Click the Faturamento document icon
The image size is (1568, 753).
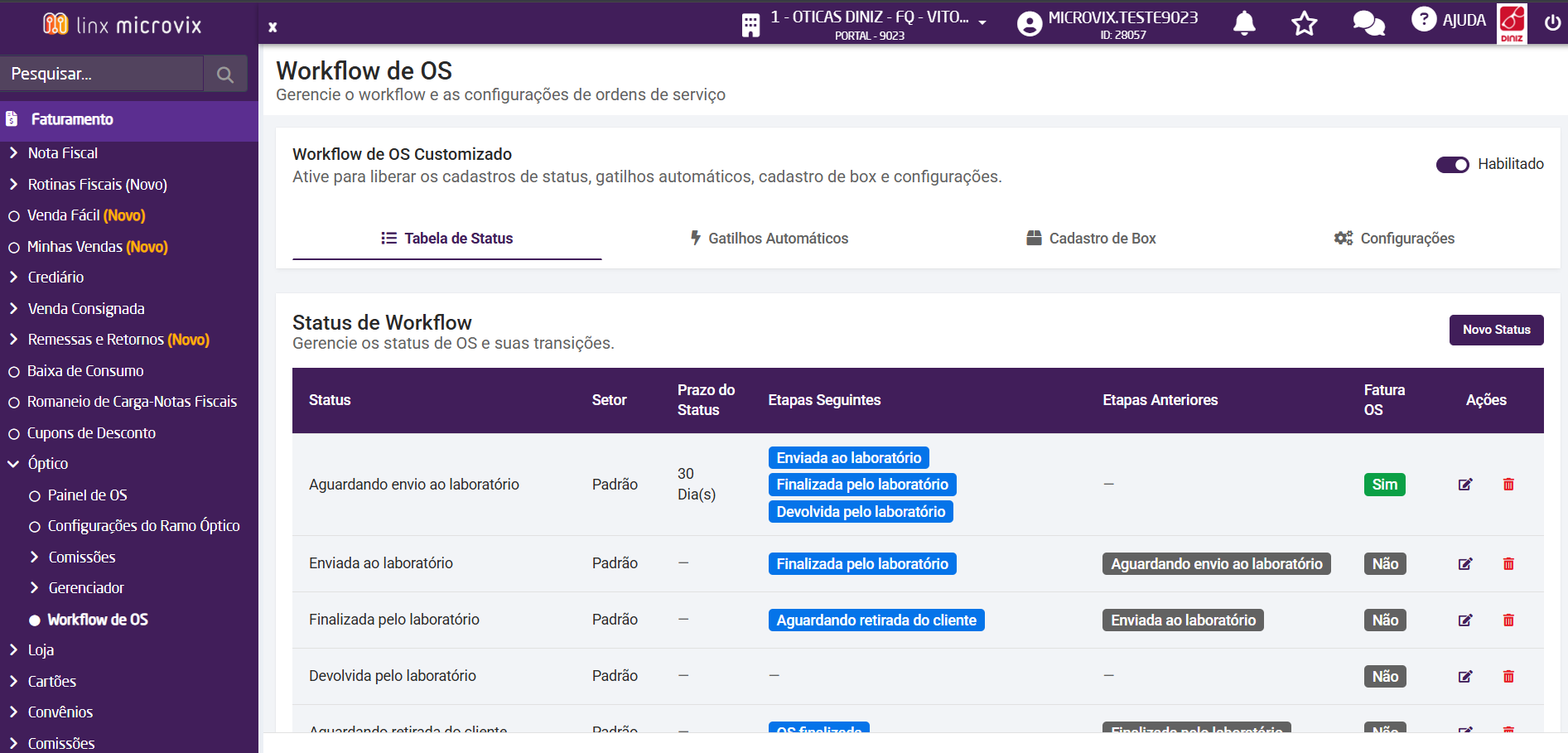tap(12, 119)
